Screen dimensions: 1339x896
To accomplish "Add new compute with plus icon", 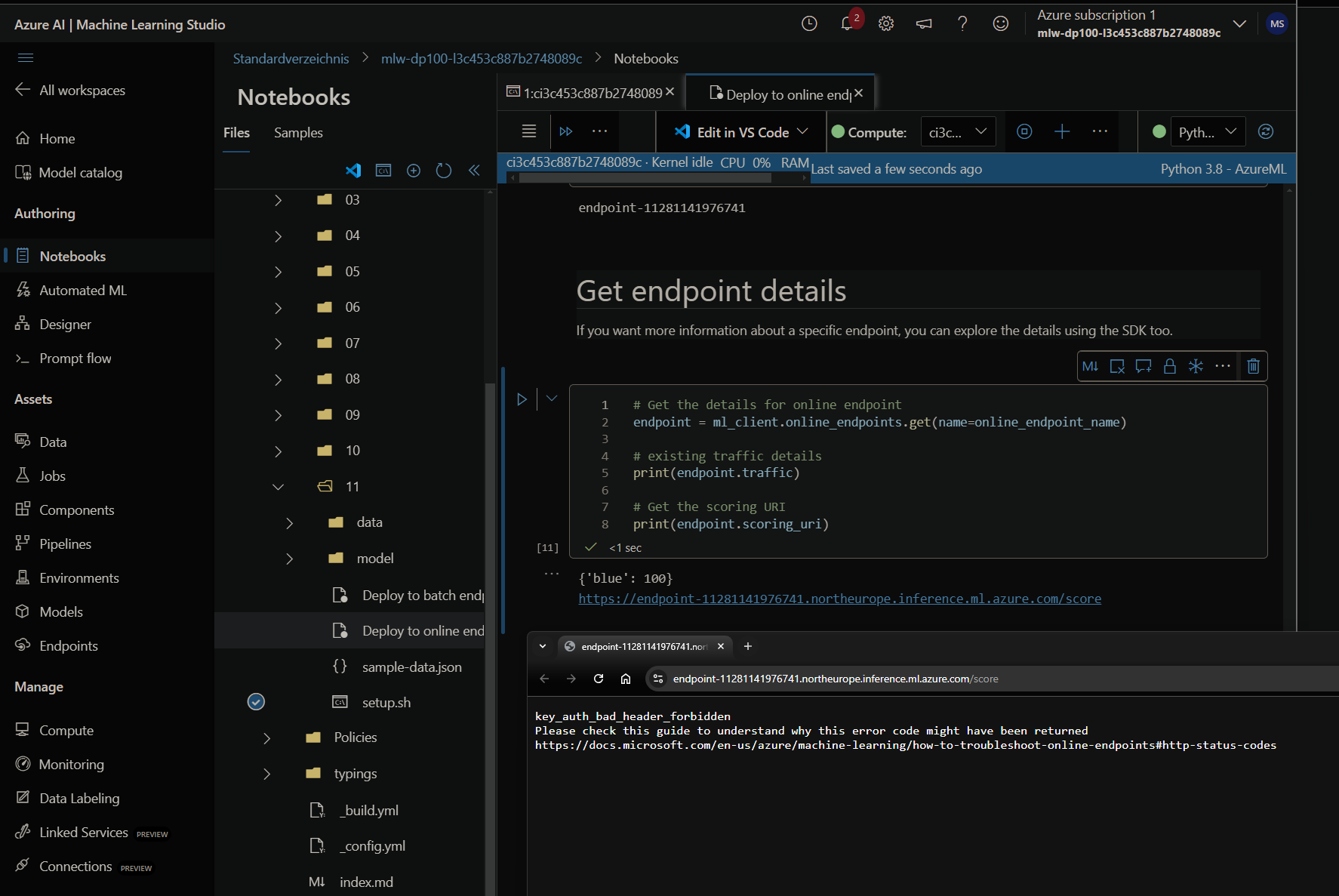I will (1062, 131).
